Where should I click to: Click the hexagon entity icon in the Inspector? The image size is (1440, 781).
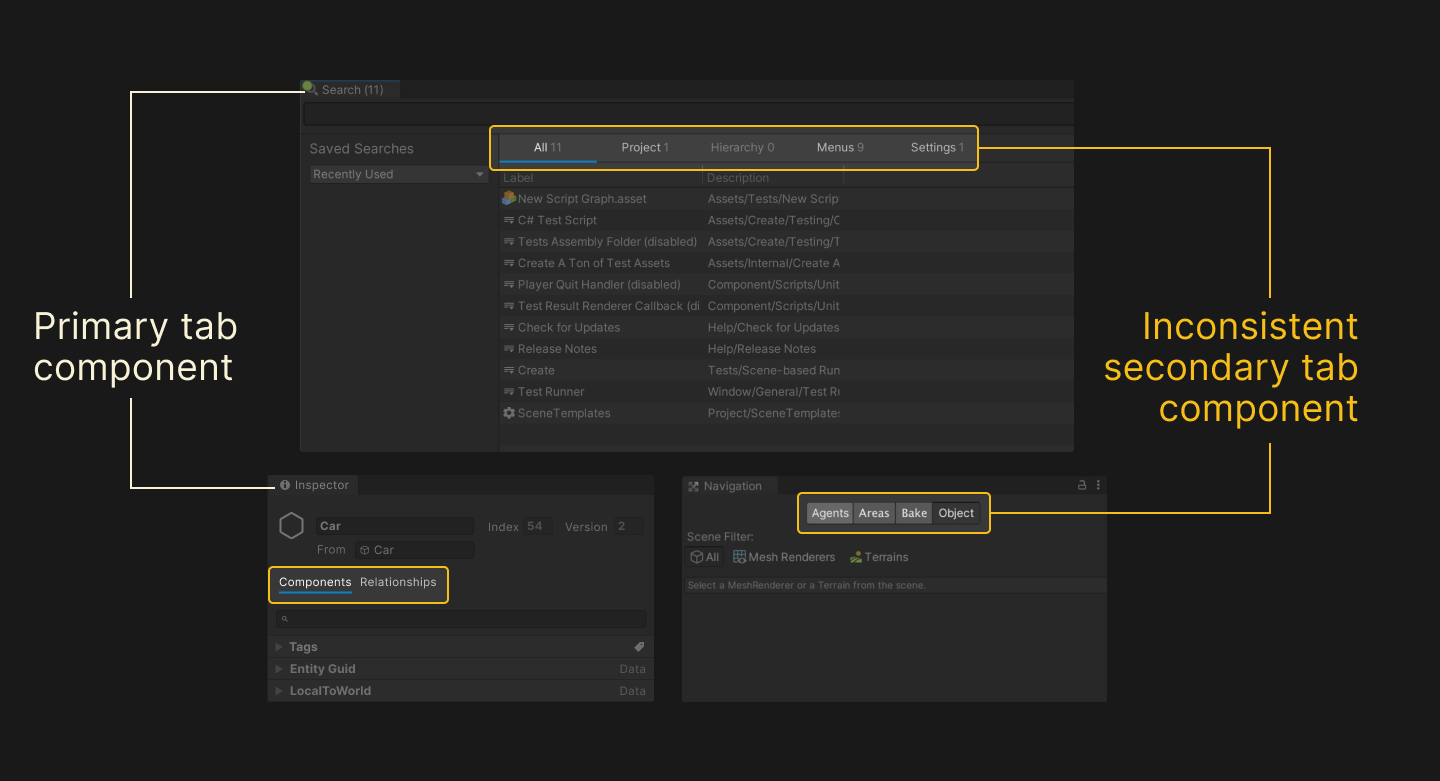coord(291,526)
